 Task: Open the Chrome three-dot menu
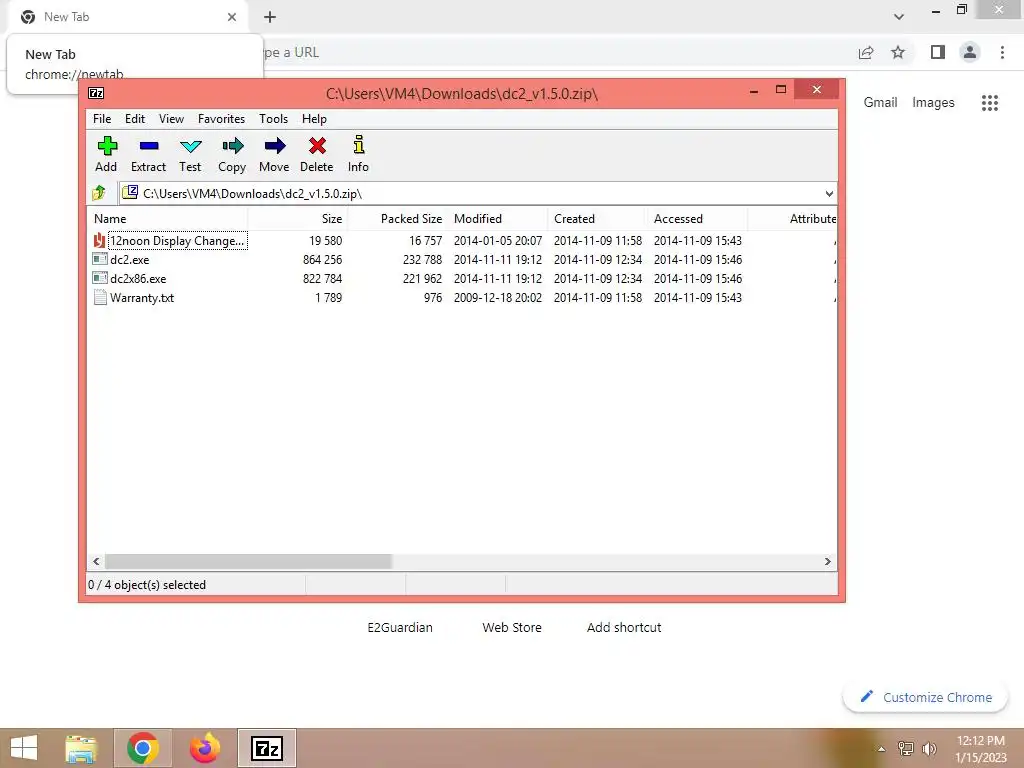point(1002,52)
